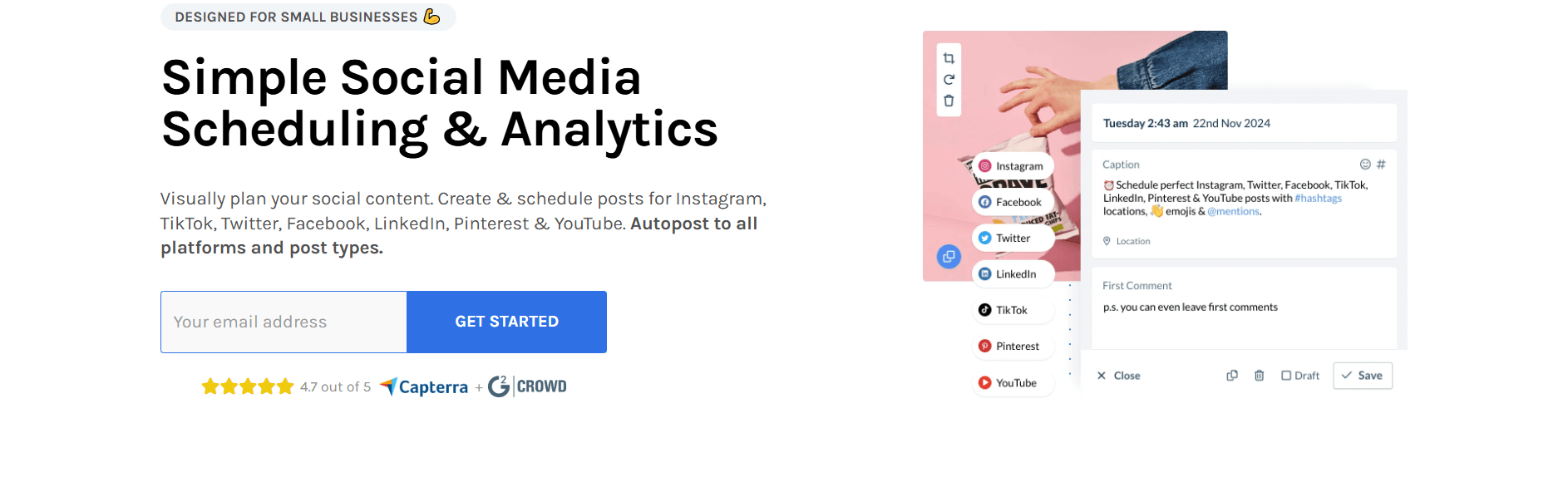Click the copy post icon beside Draft

pyautogui.click(x=1232, y=376)
